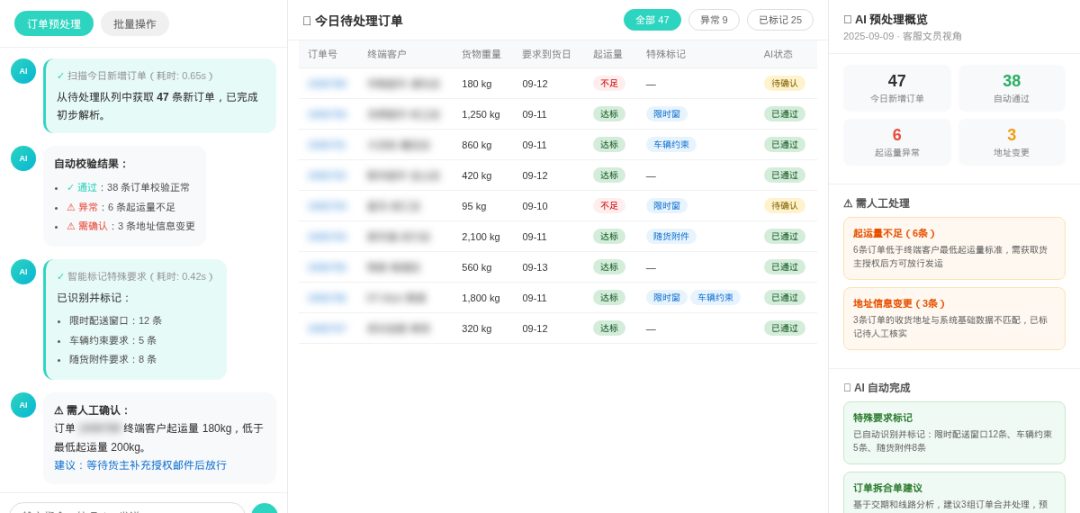Click the 09-10 delivery date cell

pyautogui.click(x=534, y=206)
